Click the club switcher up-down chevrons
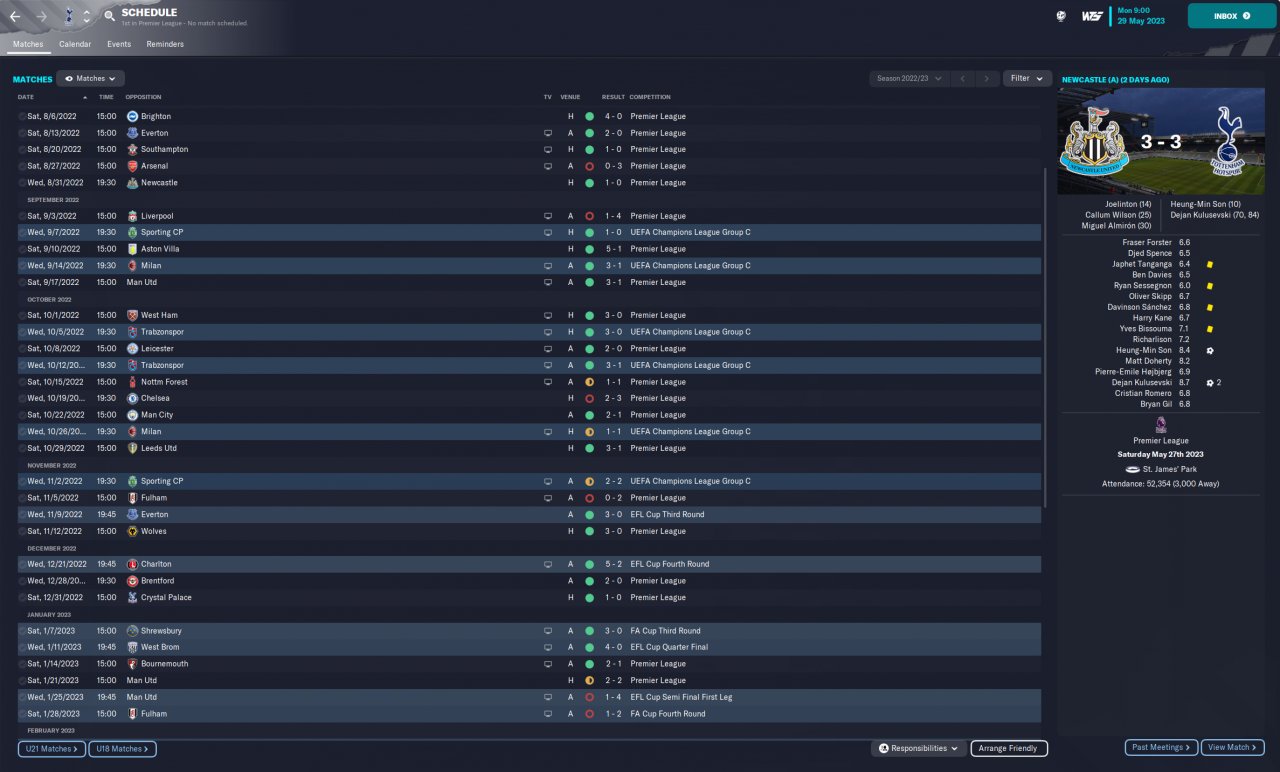The width and height of the screenshot is (1280, 772). (x=86, y=16)
